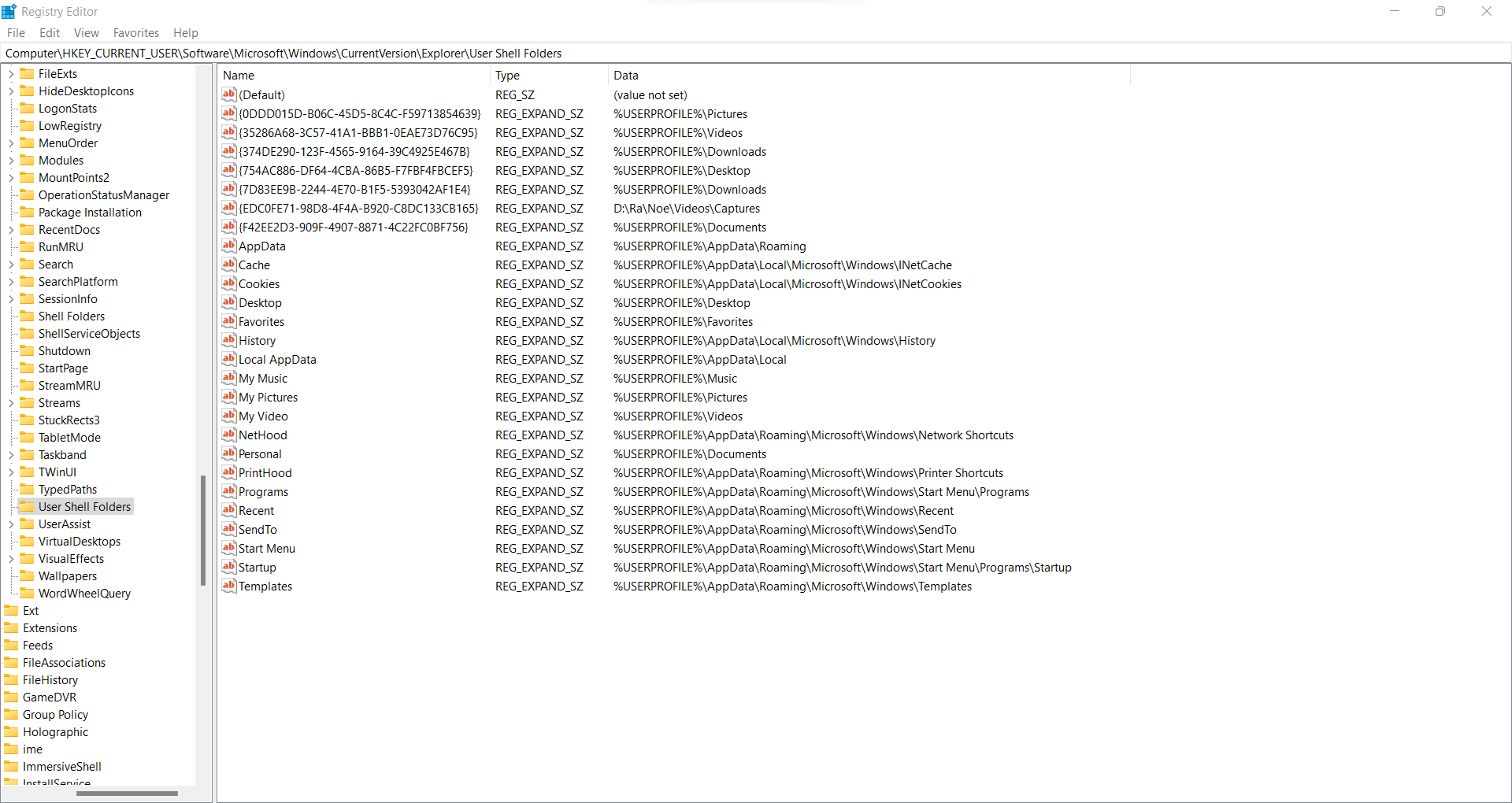The height and width of the screenshot is (803, 1512).
Task: Click the data "(value not set)"
Action: tap(650, 94)
